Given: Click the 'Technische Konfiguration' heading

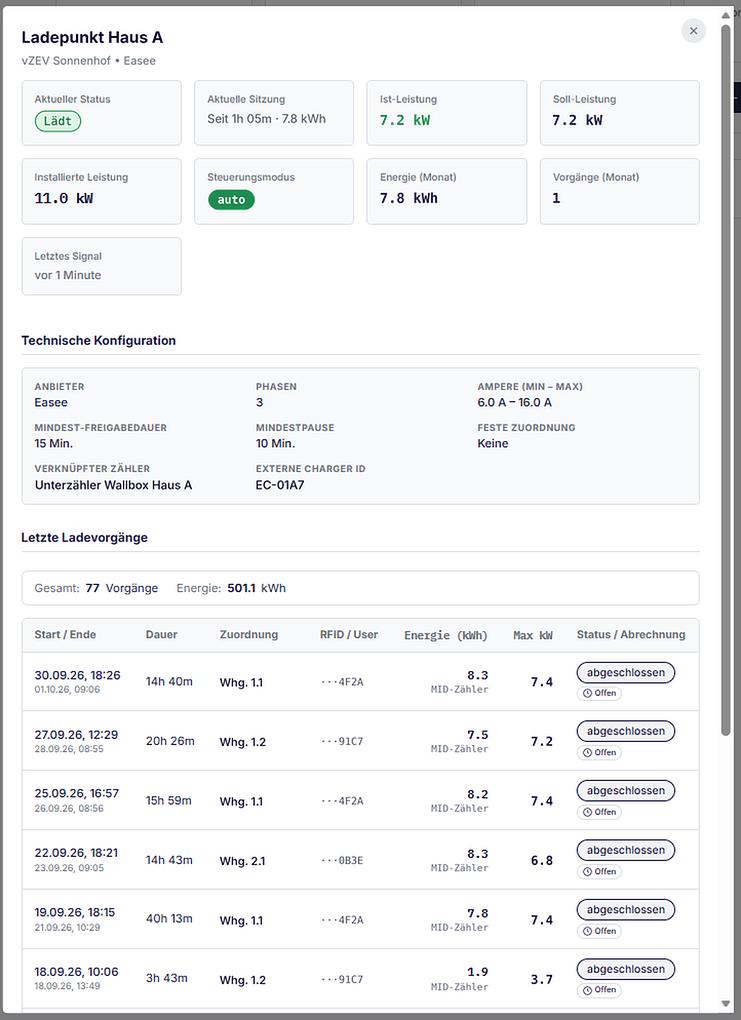Looking at the screenshot, I should pyautogui.click(x=98, y=341).
